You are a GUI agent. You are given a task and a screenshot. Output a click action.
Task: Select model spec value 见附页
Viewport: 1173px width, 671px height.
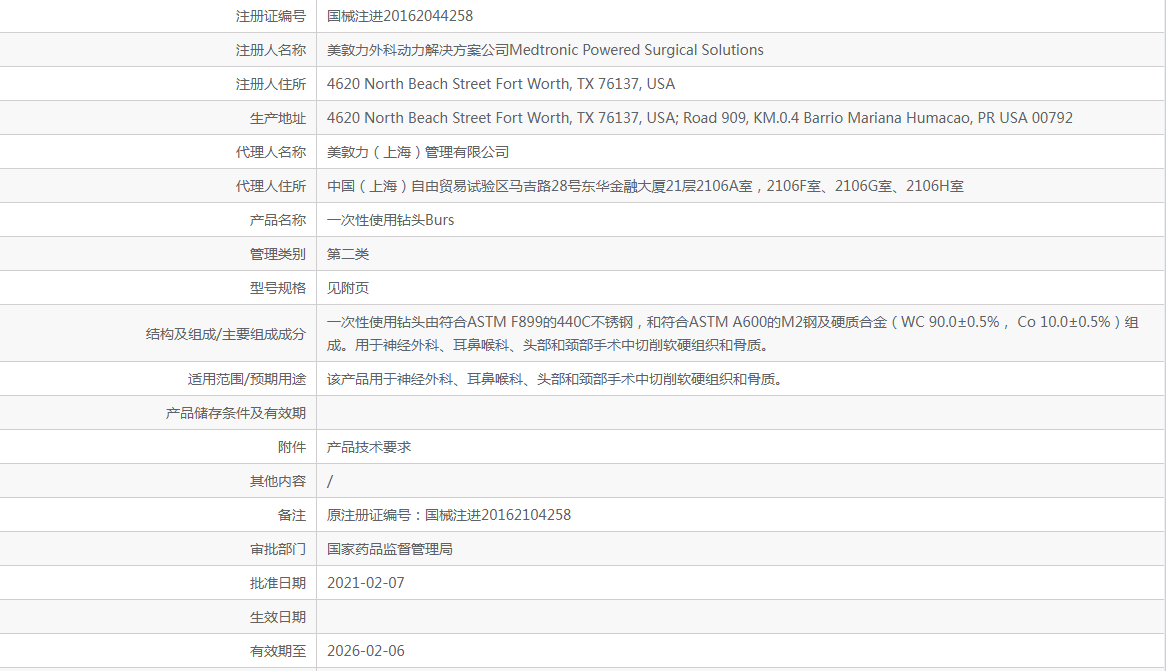pyautogui.click(x=348, y=288)
